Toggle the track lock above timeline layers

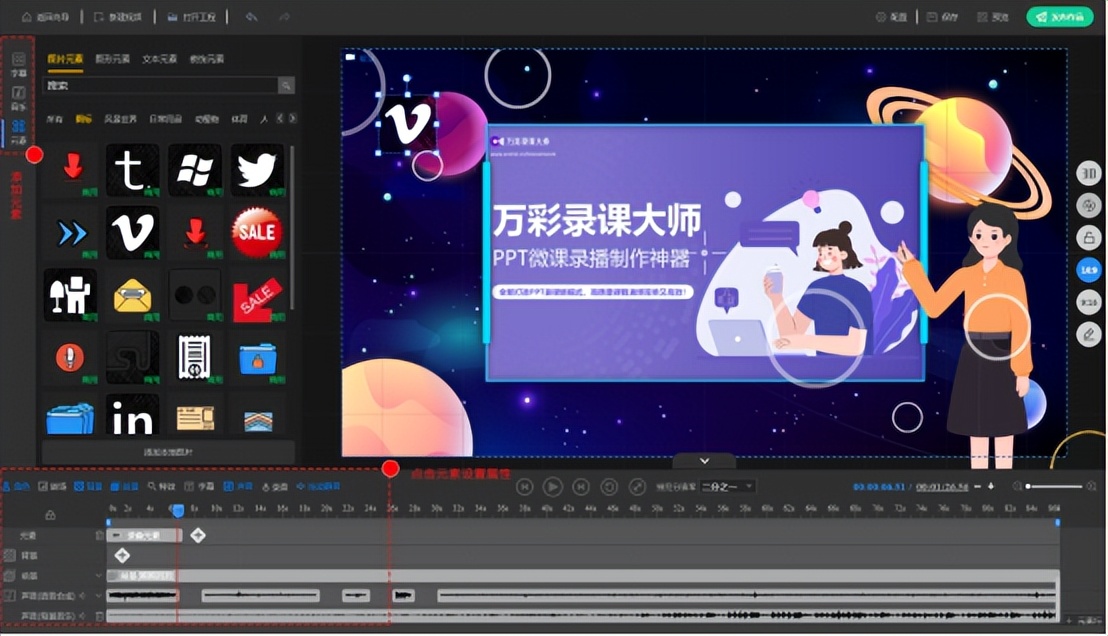coord(53,515)
